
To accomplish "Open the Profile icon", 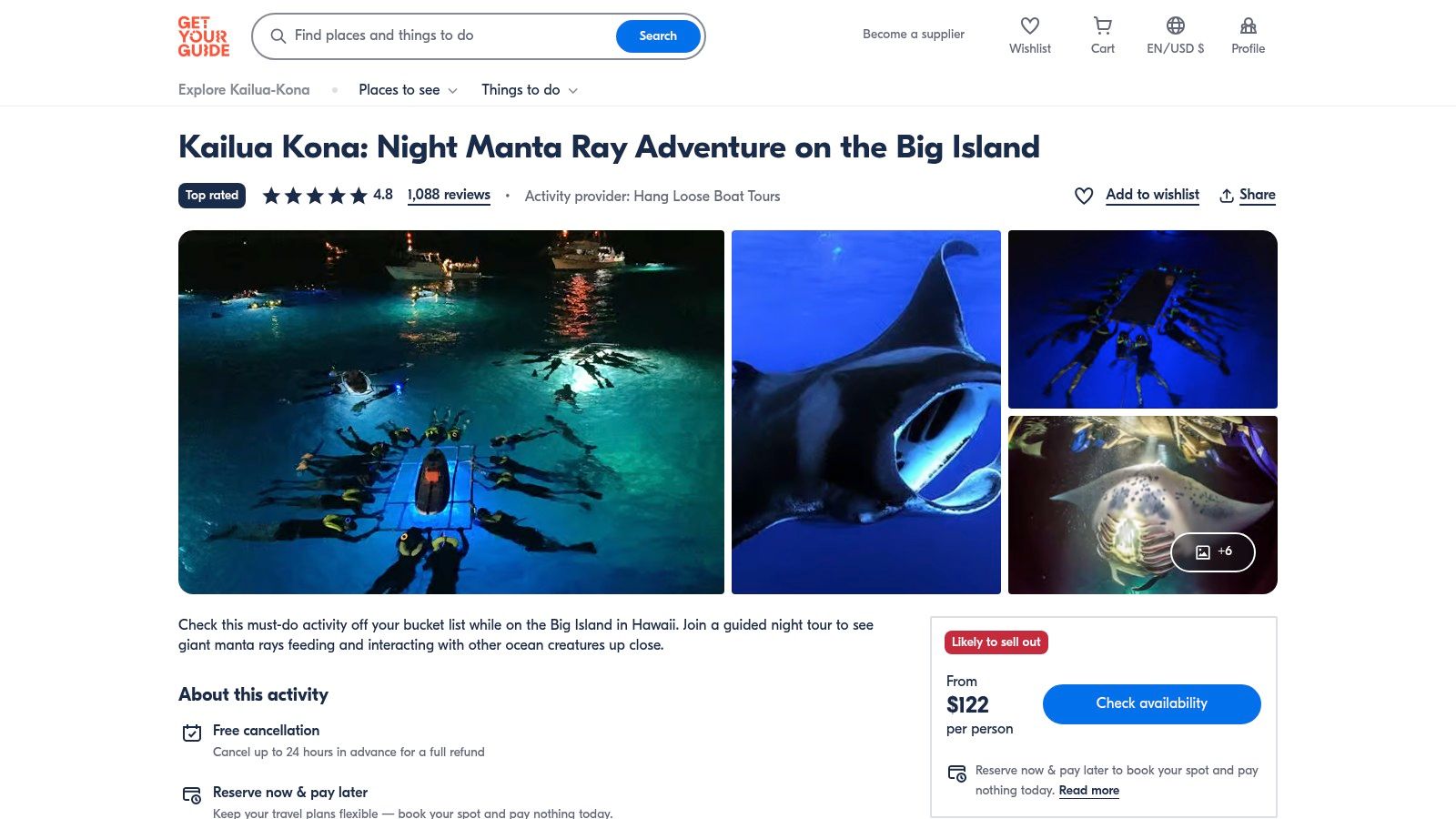I will 1248,26.
